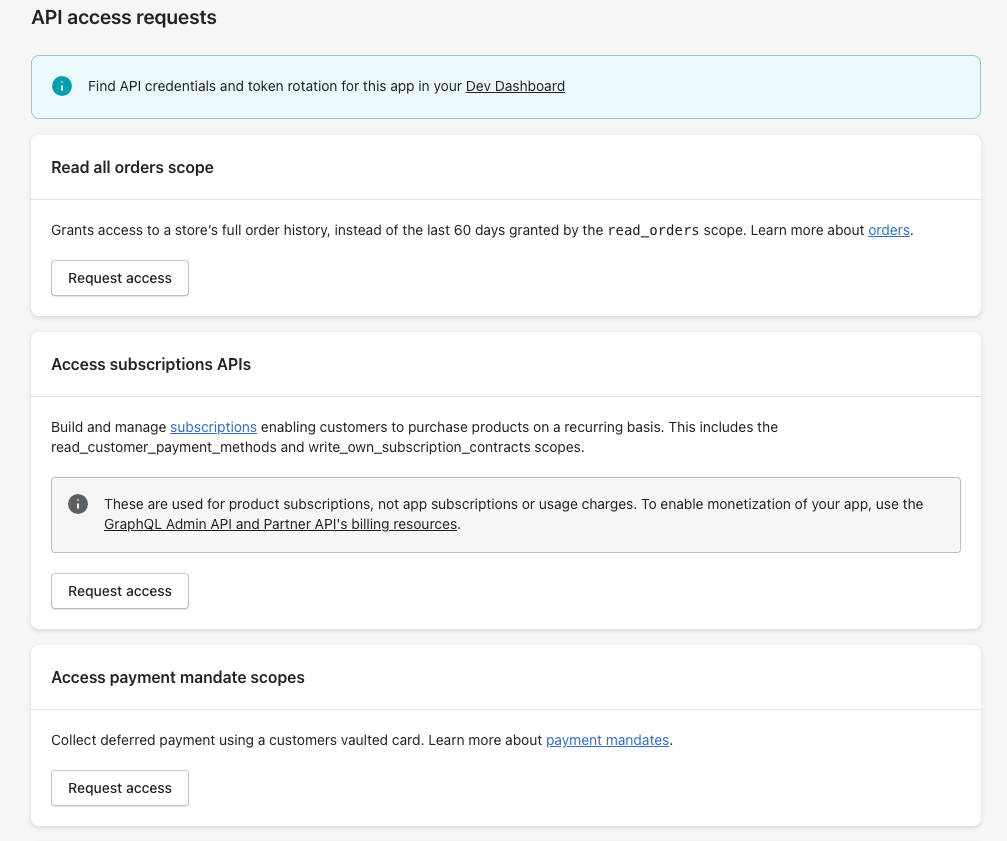
Task: Follow the subscriptions link
Action: coord(213,427)
